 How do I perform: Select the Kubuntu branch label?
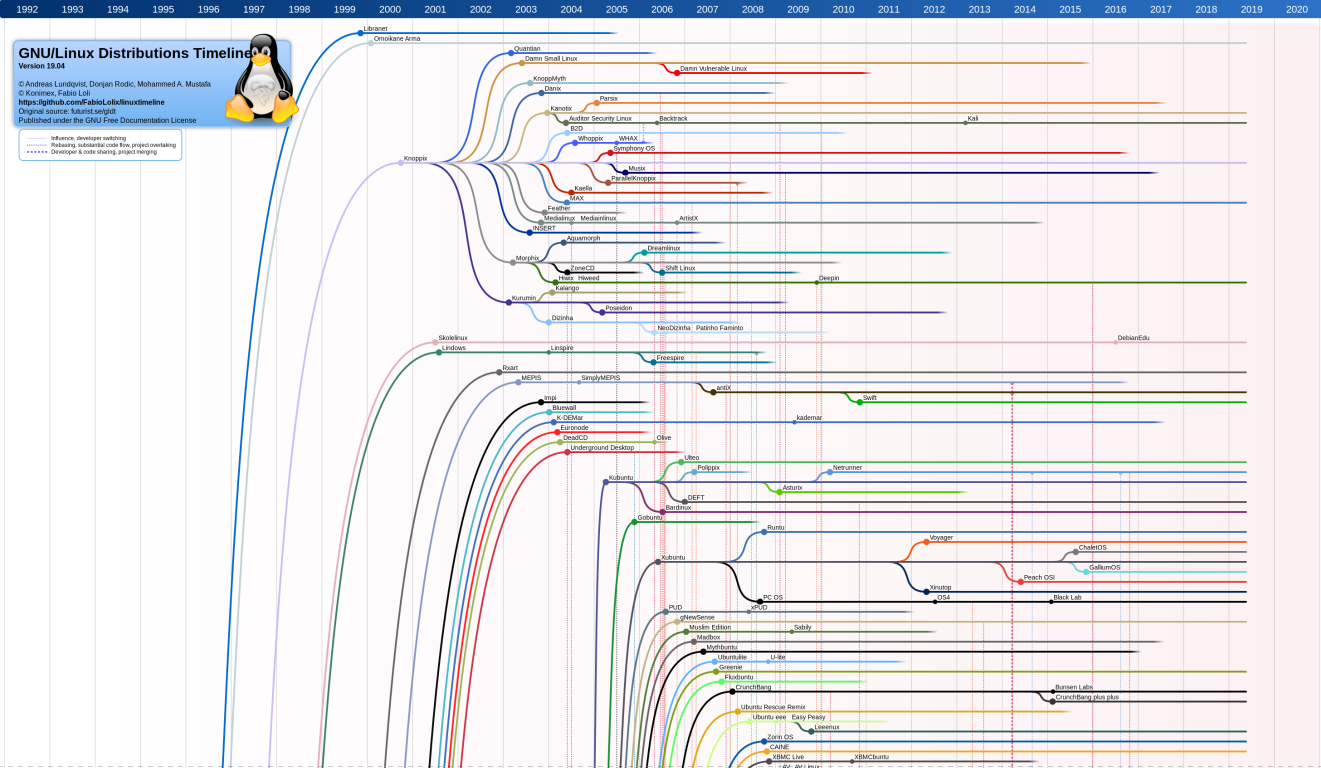click(620, 478)
